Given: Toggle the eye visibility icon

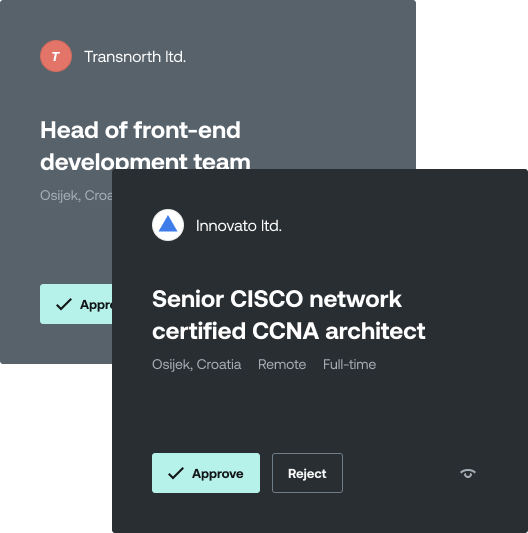Looking at the screenshot, I should coord(468,473).
